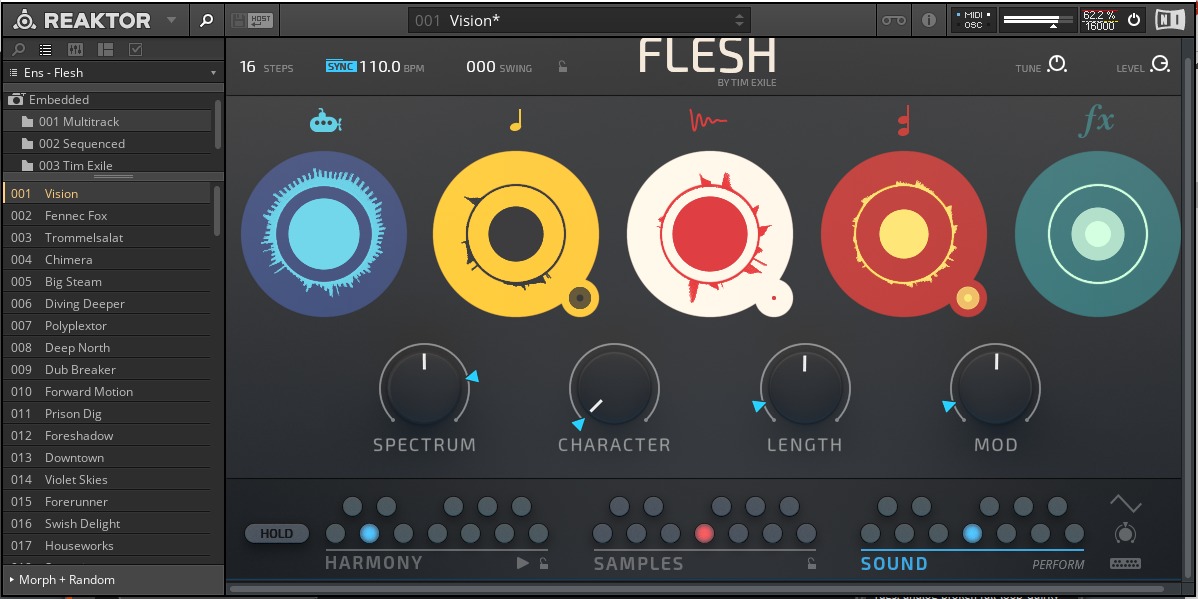
Task: Select the teal fx engine disc
Action: click(x=1097, y=234)
